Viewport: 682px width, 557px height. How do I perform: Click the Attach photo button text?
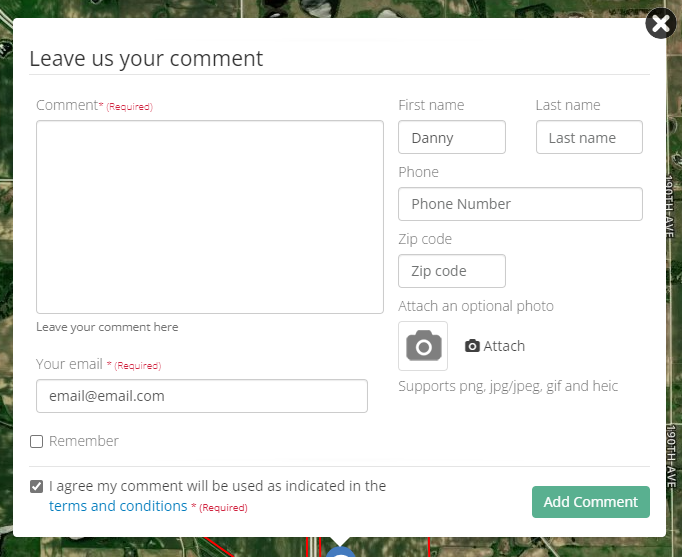[504, 346]
